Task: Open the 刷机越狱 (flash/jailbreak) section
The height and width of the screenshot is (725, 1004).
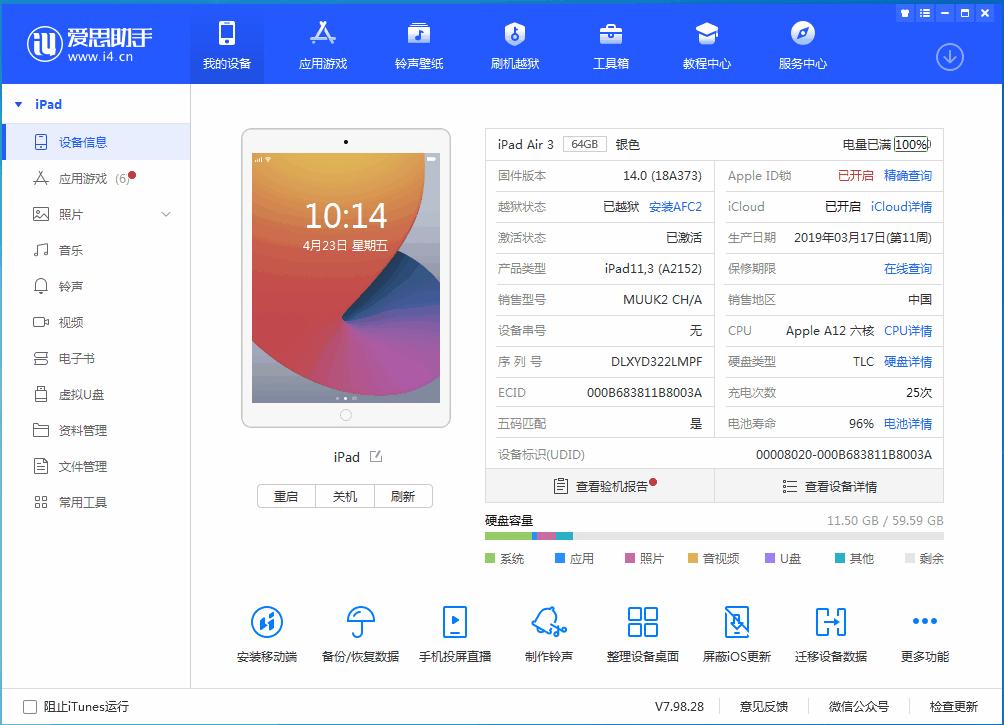Action: tap(514, 44)
